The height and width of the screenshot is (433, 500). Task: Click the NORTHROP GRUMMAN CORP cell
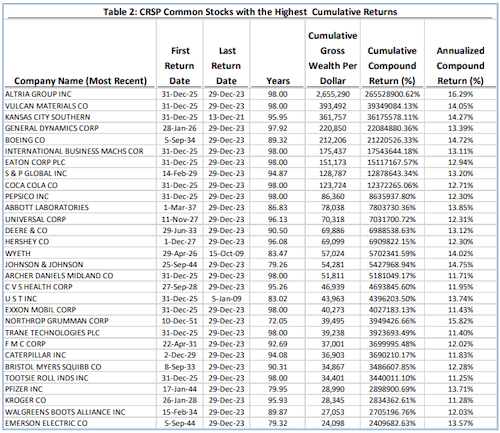click(x=57, y=321)
